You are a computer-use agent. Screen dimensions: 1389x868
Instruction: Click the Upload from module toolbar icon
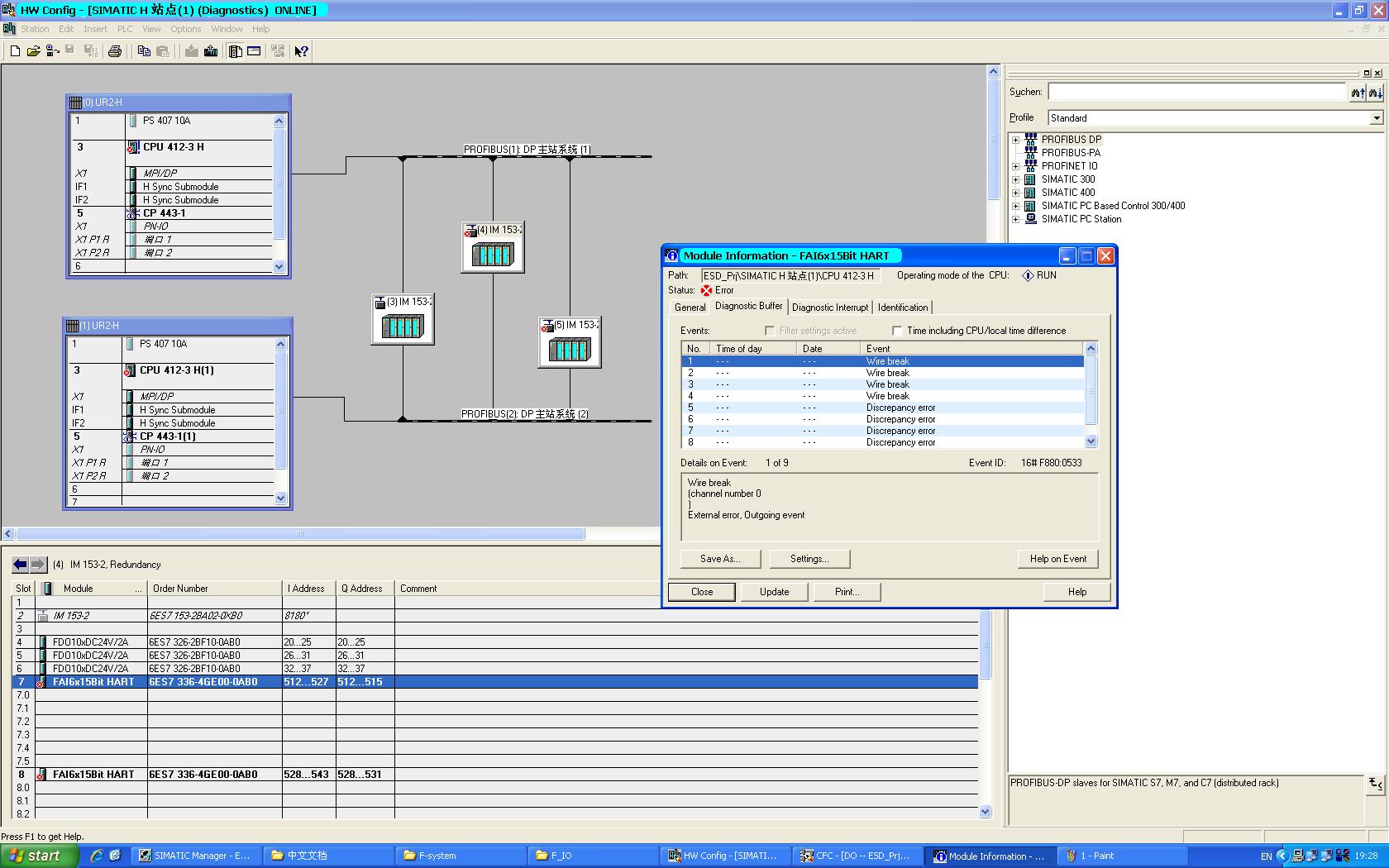pos(211,51)
